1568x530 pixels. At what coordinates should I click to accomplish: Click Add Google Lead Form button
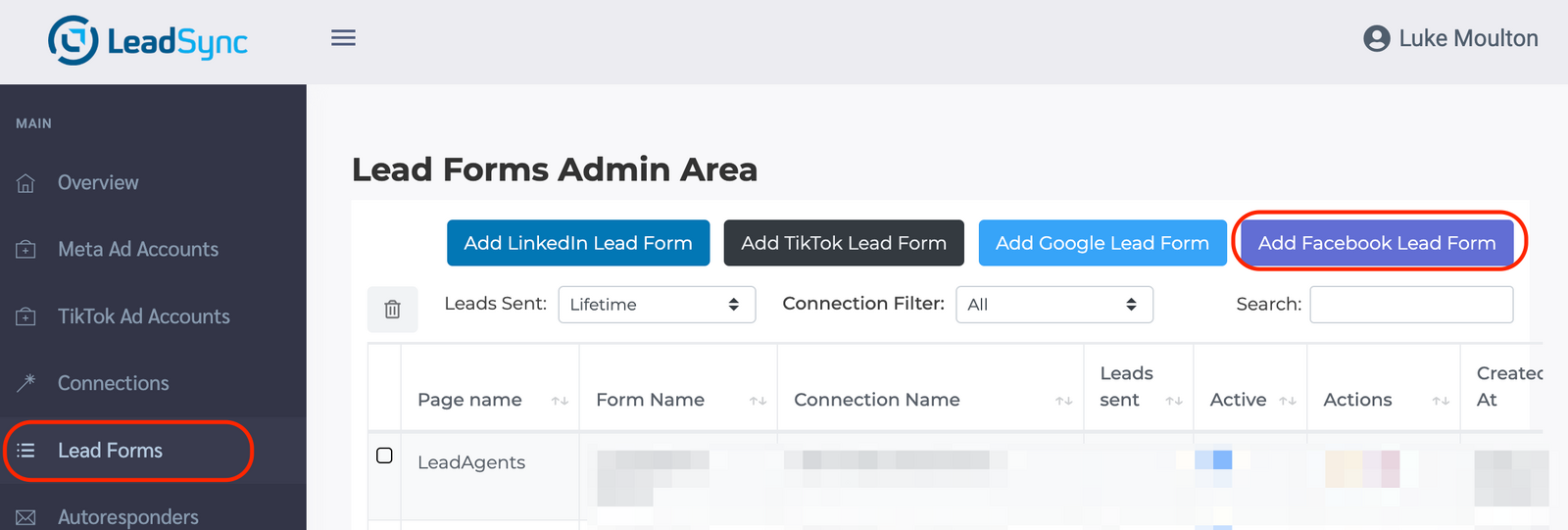1102,243
